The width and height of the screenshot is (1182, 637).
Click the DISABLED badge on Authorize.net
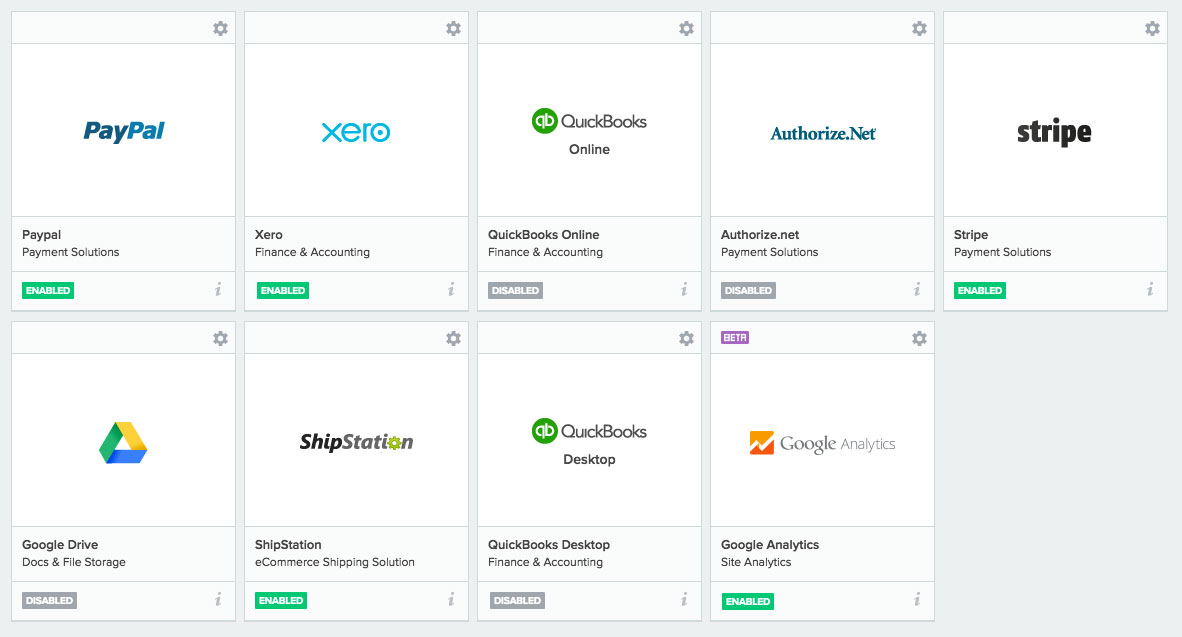coord(748,290)
